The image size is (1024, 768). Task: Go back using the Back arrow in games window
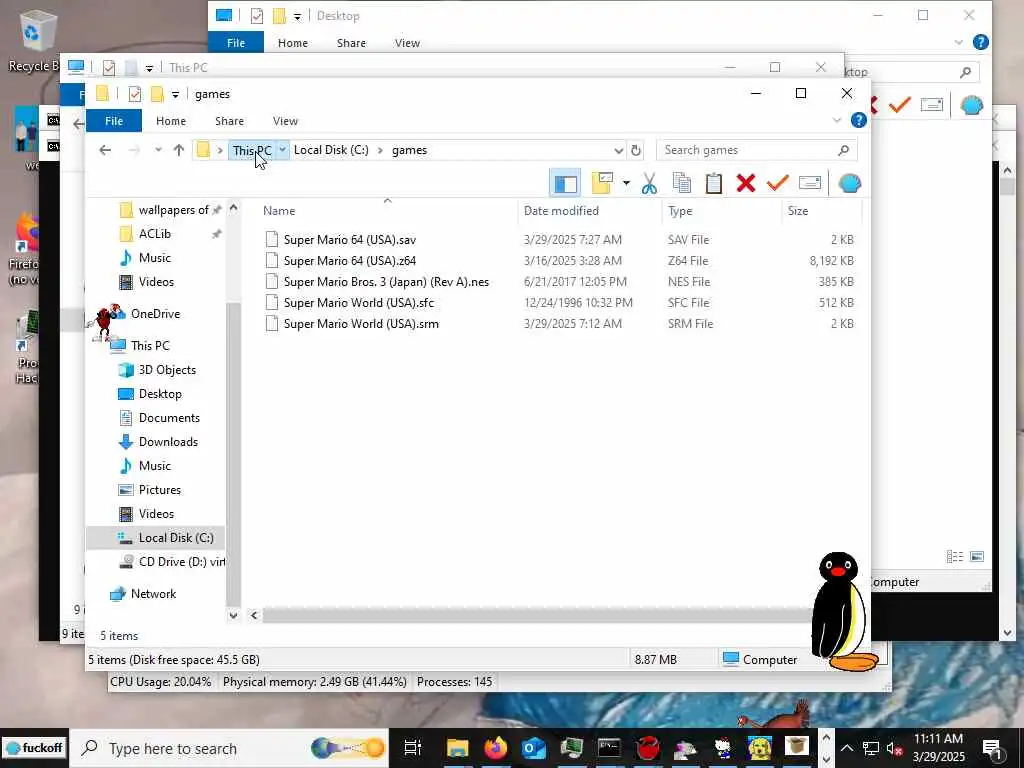click(104, 150)
